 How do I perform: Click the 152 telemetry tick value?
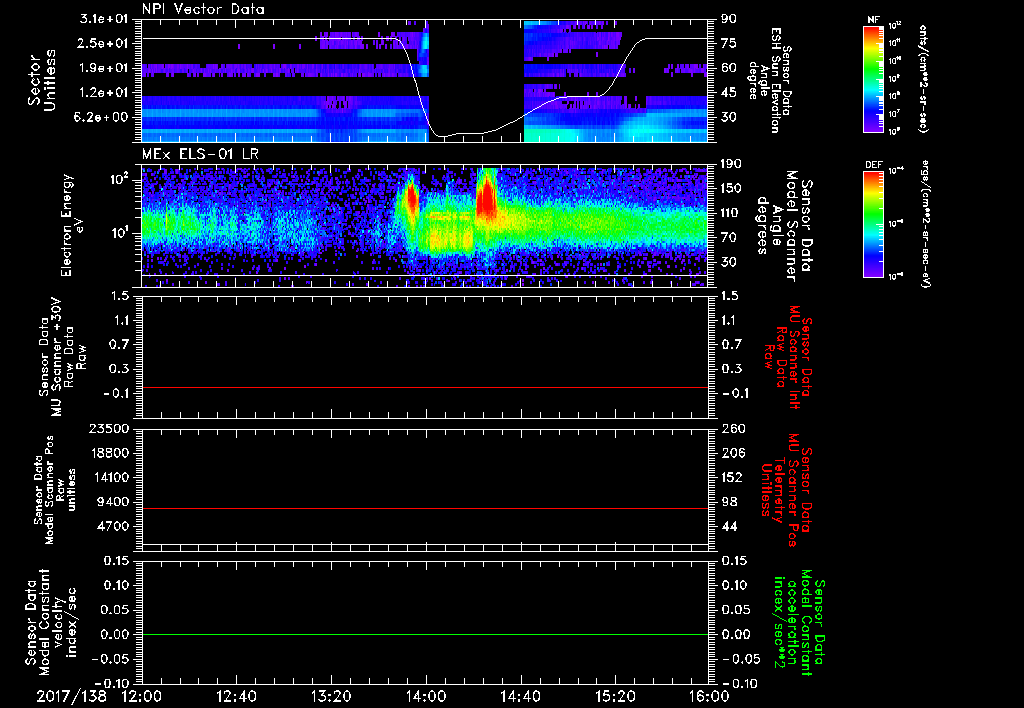[732, 477]
